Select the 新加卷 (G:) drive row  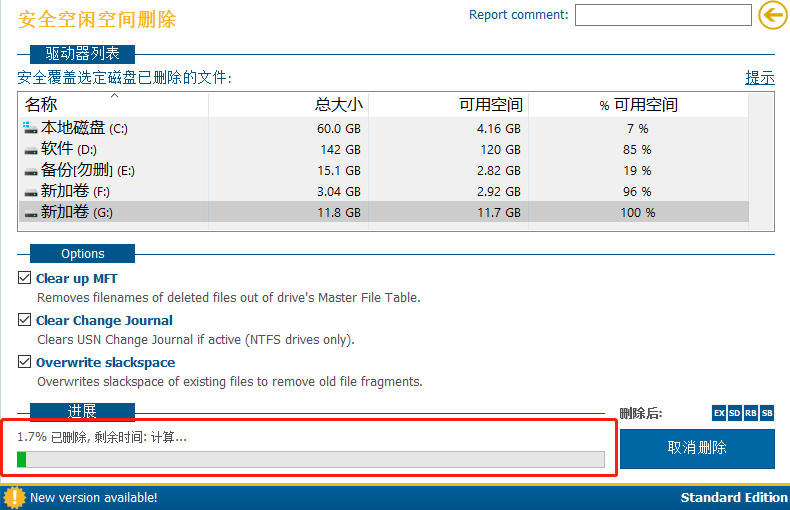(x=384, y=212)
